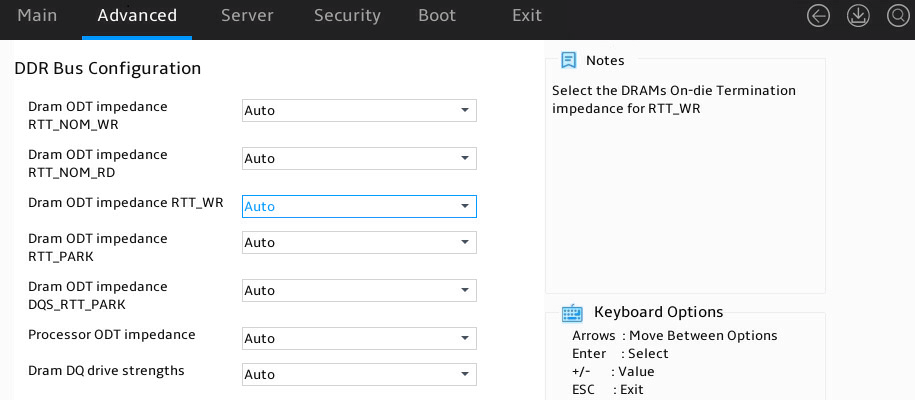Click the Keyboard Options keyboard icon
The height and width of the screenshot is (400, 915).
(572, 313)
